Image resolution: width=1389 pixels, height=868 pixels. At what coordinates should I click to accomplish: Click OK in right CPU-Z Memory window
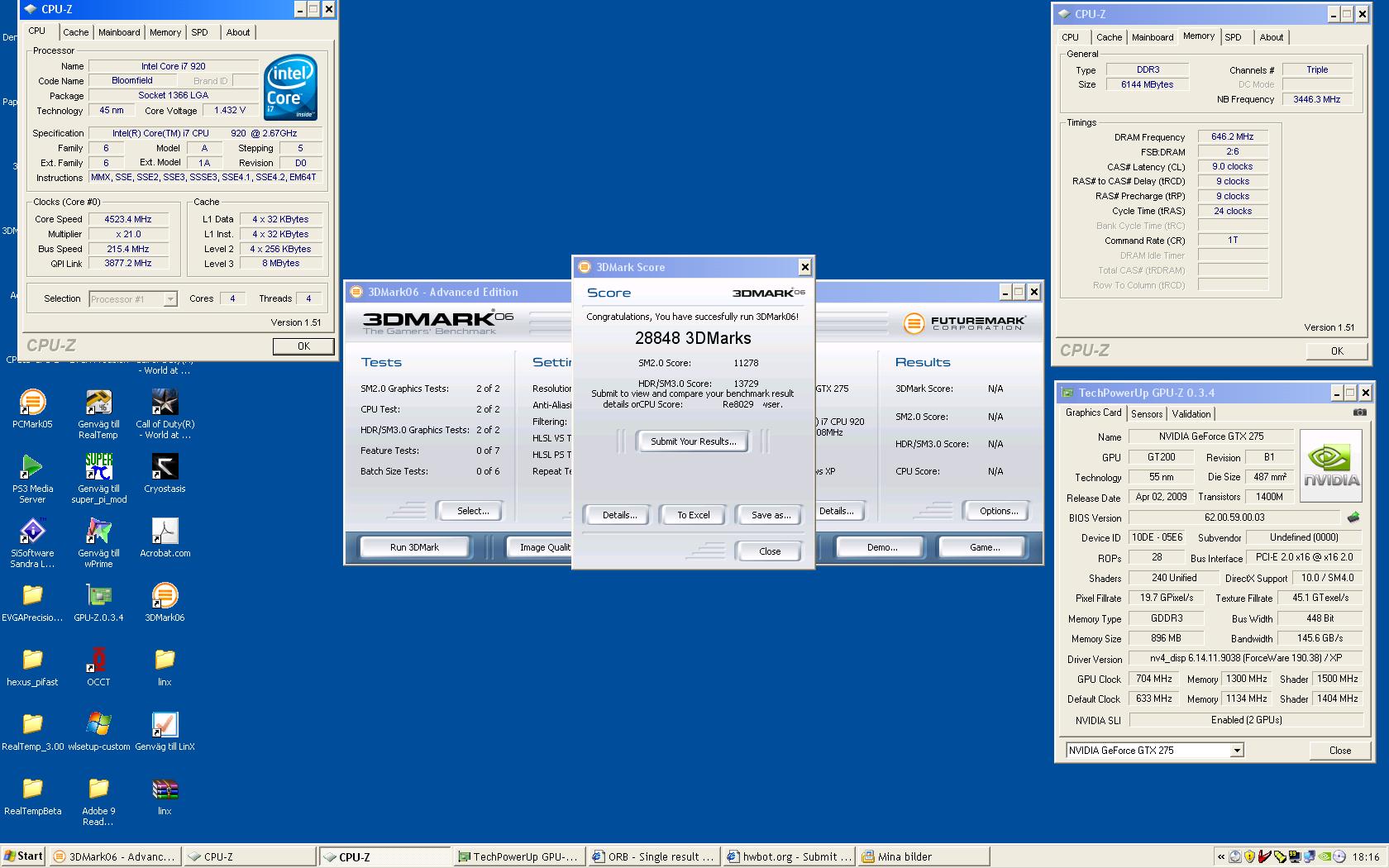pos(1337,351)
